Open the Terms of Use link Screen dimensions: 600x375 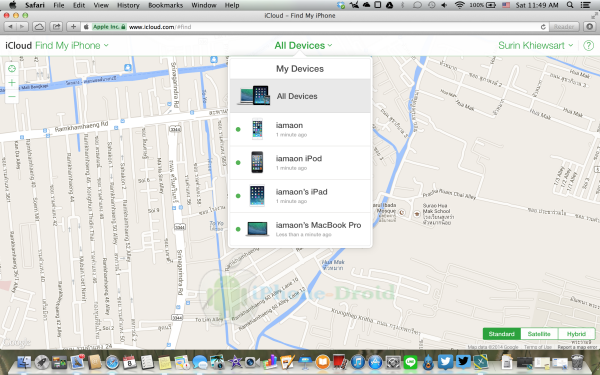538,347
